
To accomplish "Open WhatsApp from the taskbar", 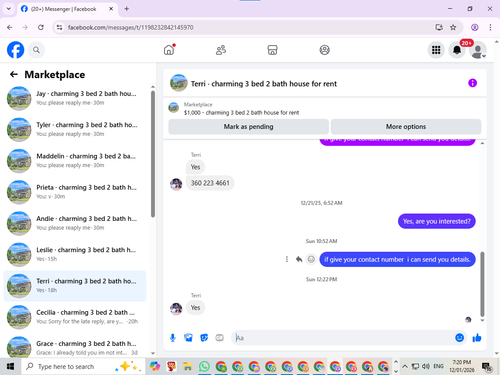I will (x=204, y=367).
